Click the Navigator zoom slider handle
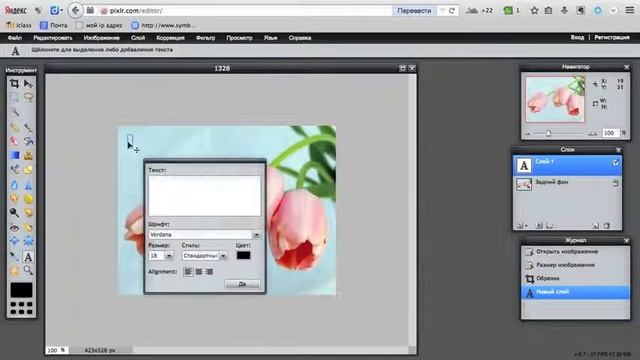640x360 pixels. tap(549, 133)
